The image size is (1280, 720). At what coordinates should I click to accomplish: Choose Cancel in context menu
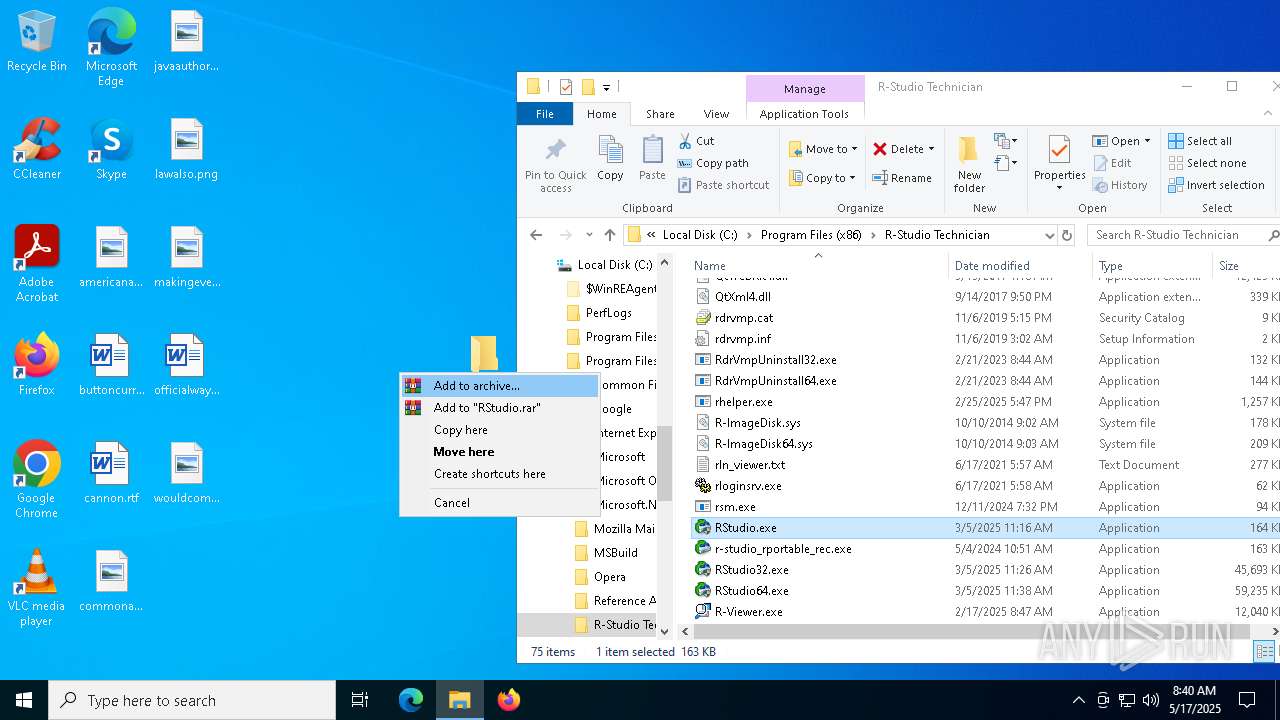coord(499,503)
